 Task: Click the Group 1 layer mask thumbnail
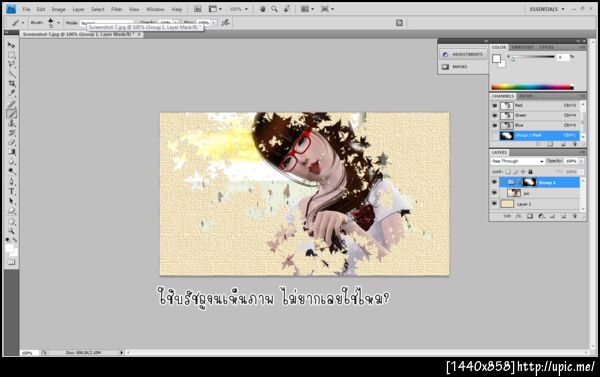pyautogui.click(x=530, y=182)
